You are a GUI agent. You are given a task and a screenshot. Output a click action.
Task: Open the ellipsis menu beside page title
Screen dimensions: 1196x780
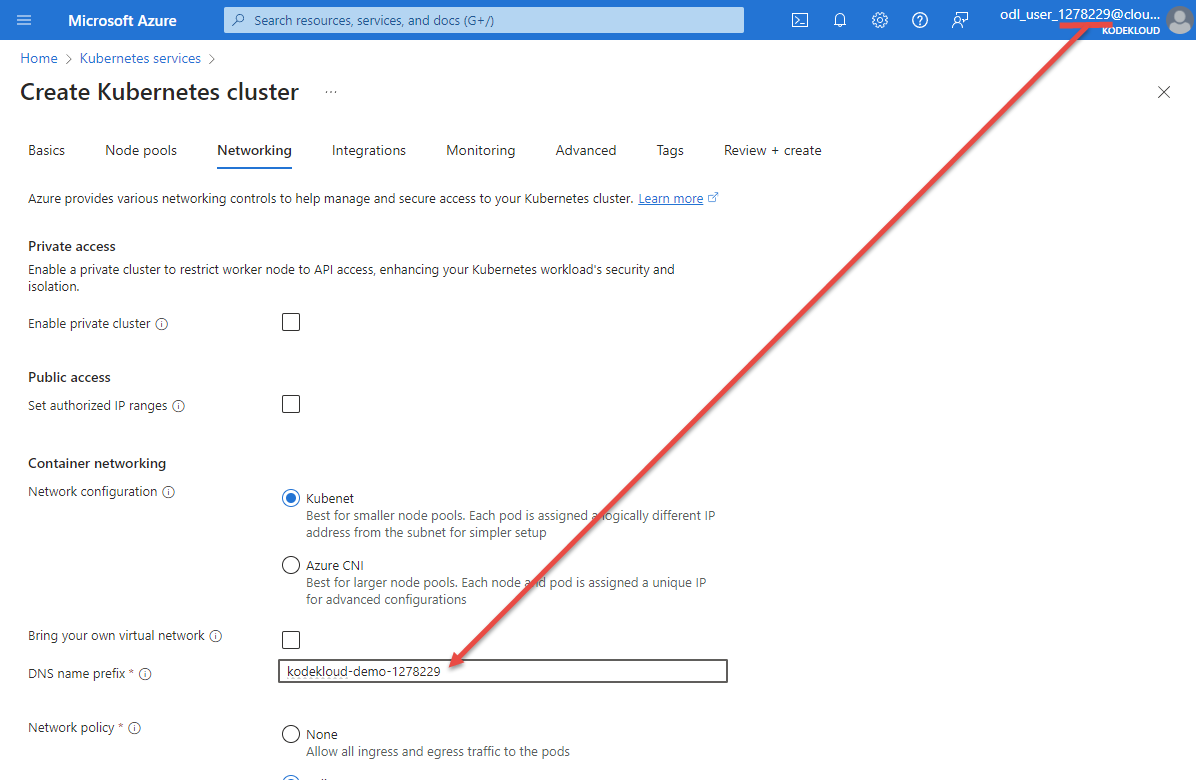tap(331, 92)
